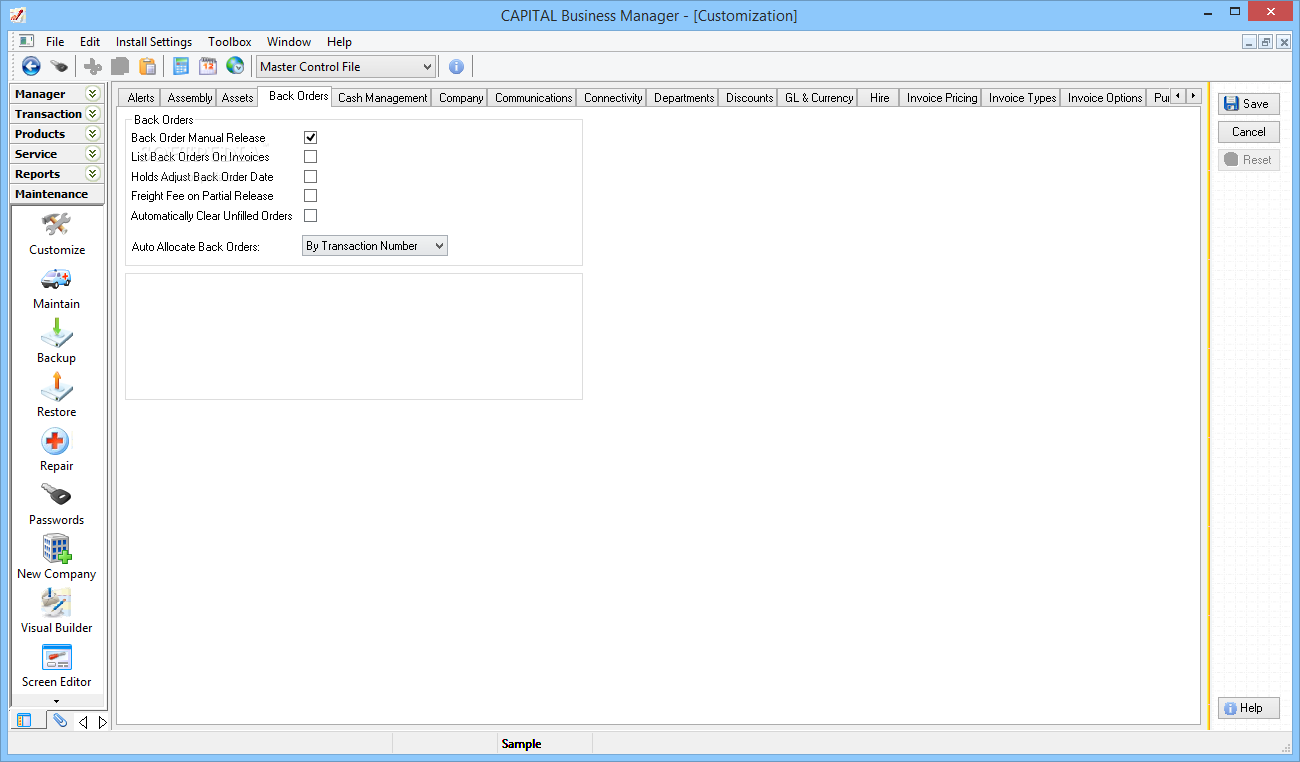Switch to the Invoice Pricing tab
Image resolution: width=1300 pixels, height=762 pixels.
pyautogui.click(x=942, y=98)
